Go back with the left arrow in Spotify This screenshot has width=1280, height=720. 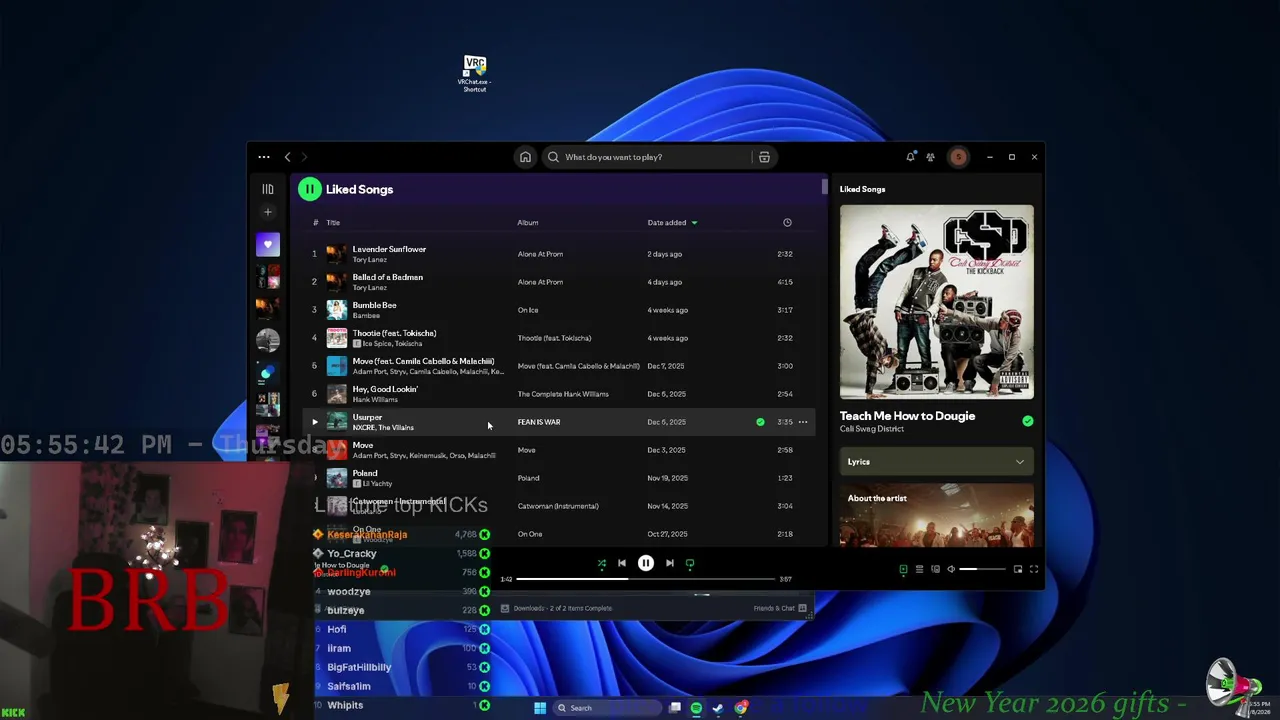pyautogui.click(x=287, y=157)
